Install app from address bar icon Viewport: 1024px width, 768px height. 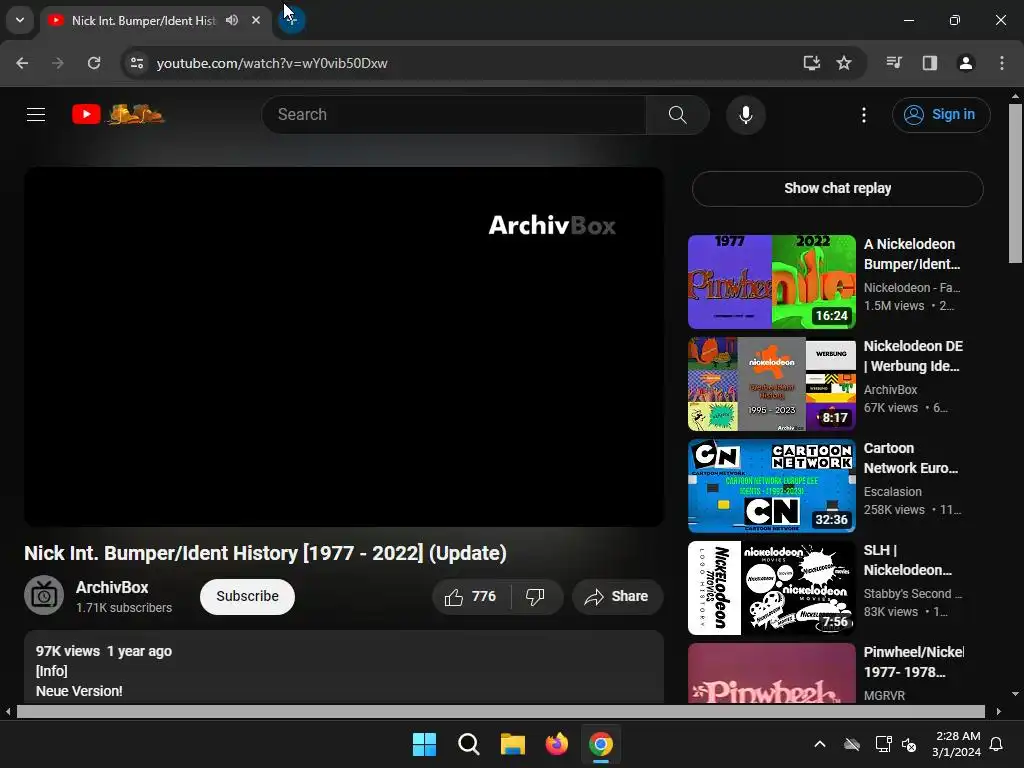[x=811, y=63]
